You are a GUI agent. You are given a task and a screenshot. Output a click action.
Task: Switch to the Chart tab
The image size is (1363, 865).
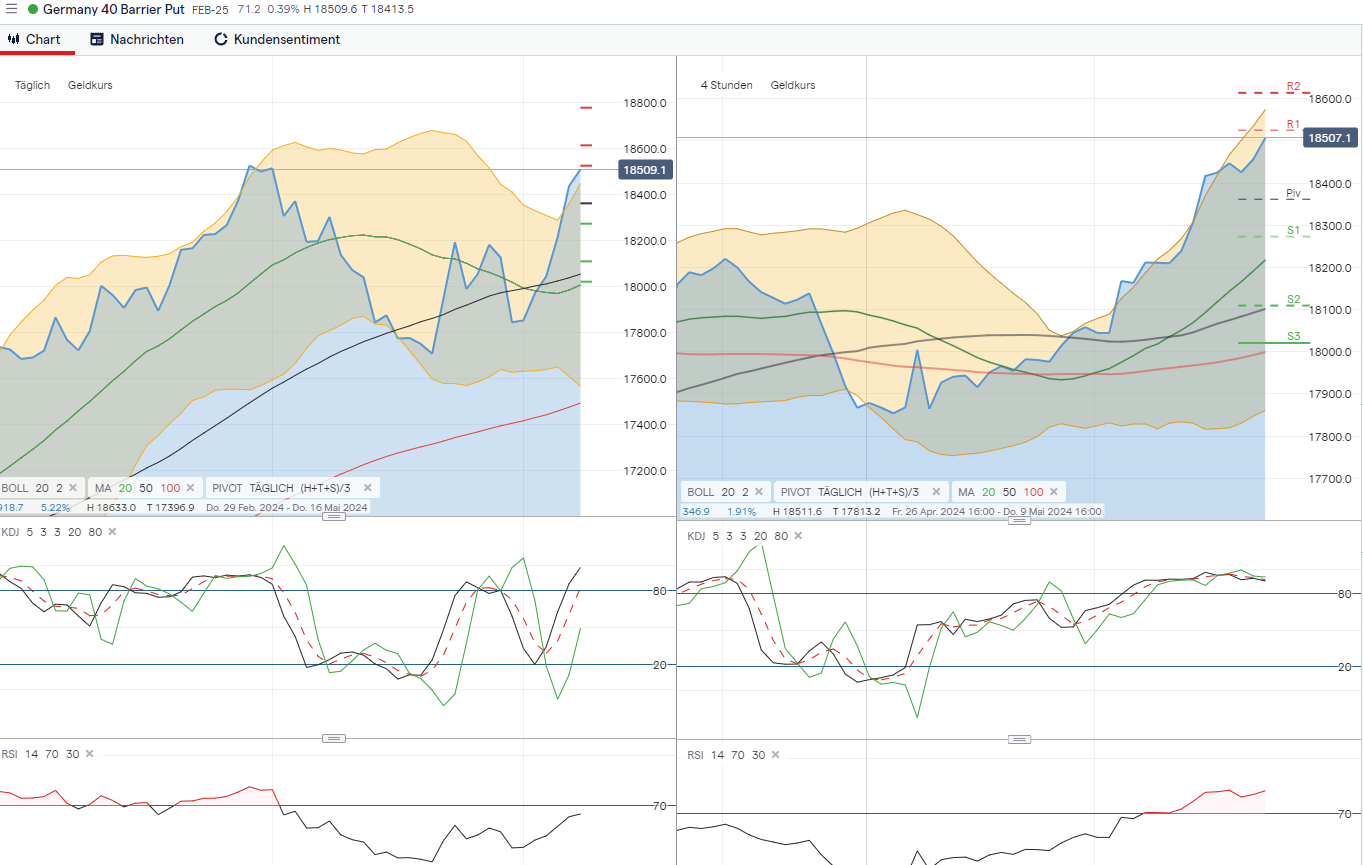tap(36, 39)
